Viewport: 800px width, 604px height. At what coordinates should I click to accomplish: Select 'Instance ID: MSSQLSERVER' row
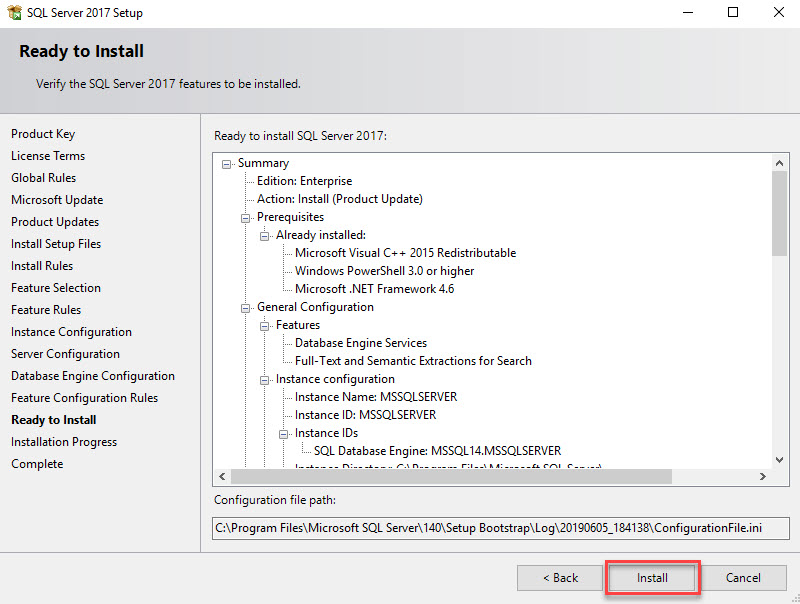click(365, 415)
